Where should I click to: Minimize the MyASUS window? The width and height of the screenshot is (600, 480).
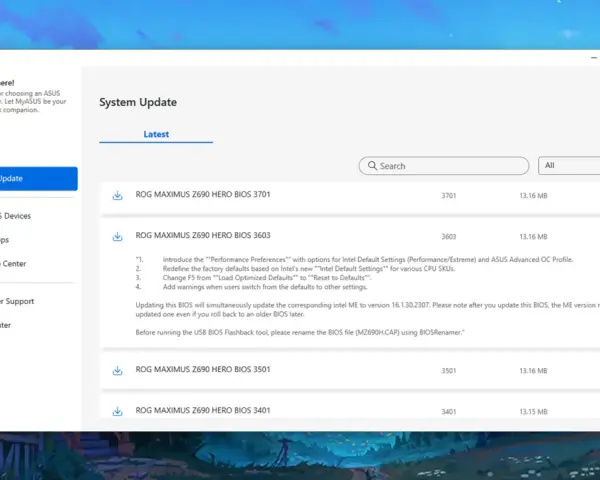(x=594, y=58)
